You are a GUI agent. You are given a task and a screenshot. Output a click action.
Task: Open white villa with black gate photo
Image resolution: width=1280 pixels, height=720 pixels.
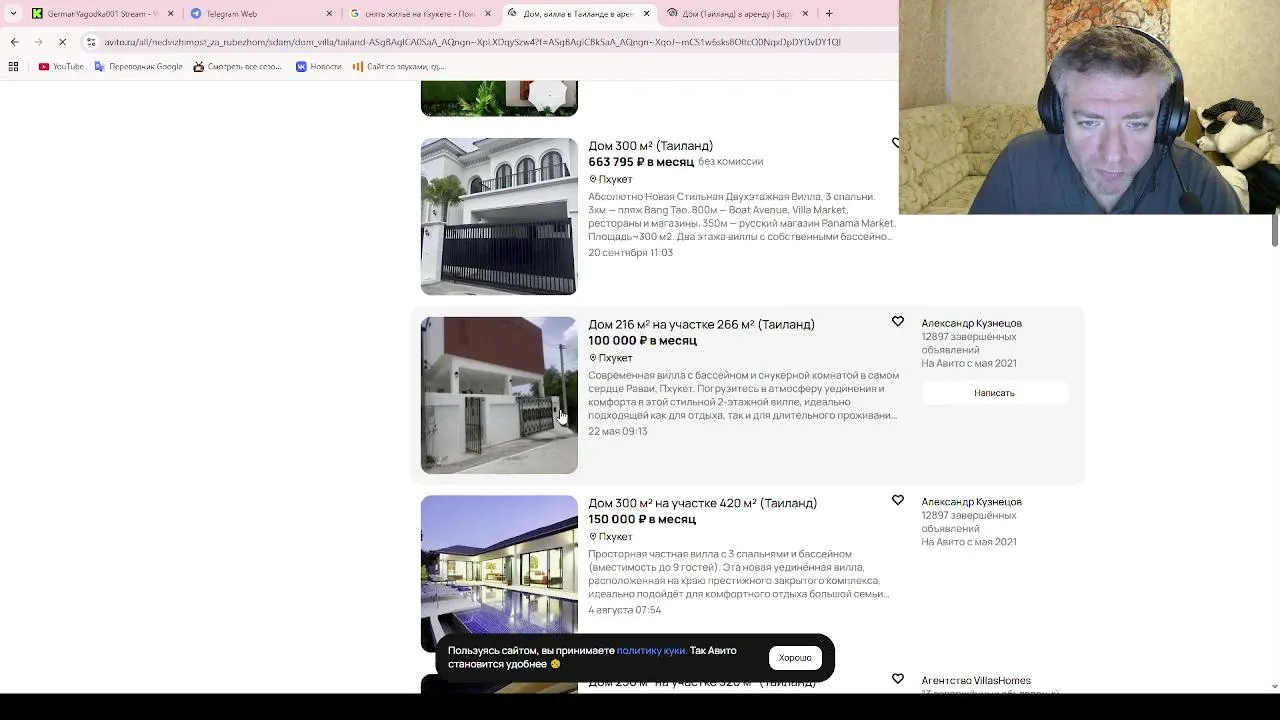click(x=499, y=216)
